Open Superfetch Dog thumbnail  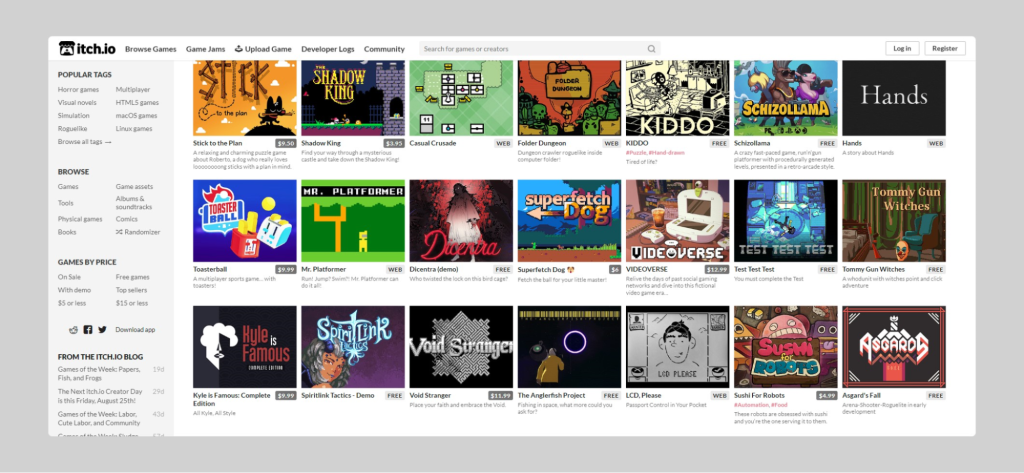(x=569, y=221)
